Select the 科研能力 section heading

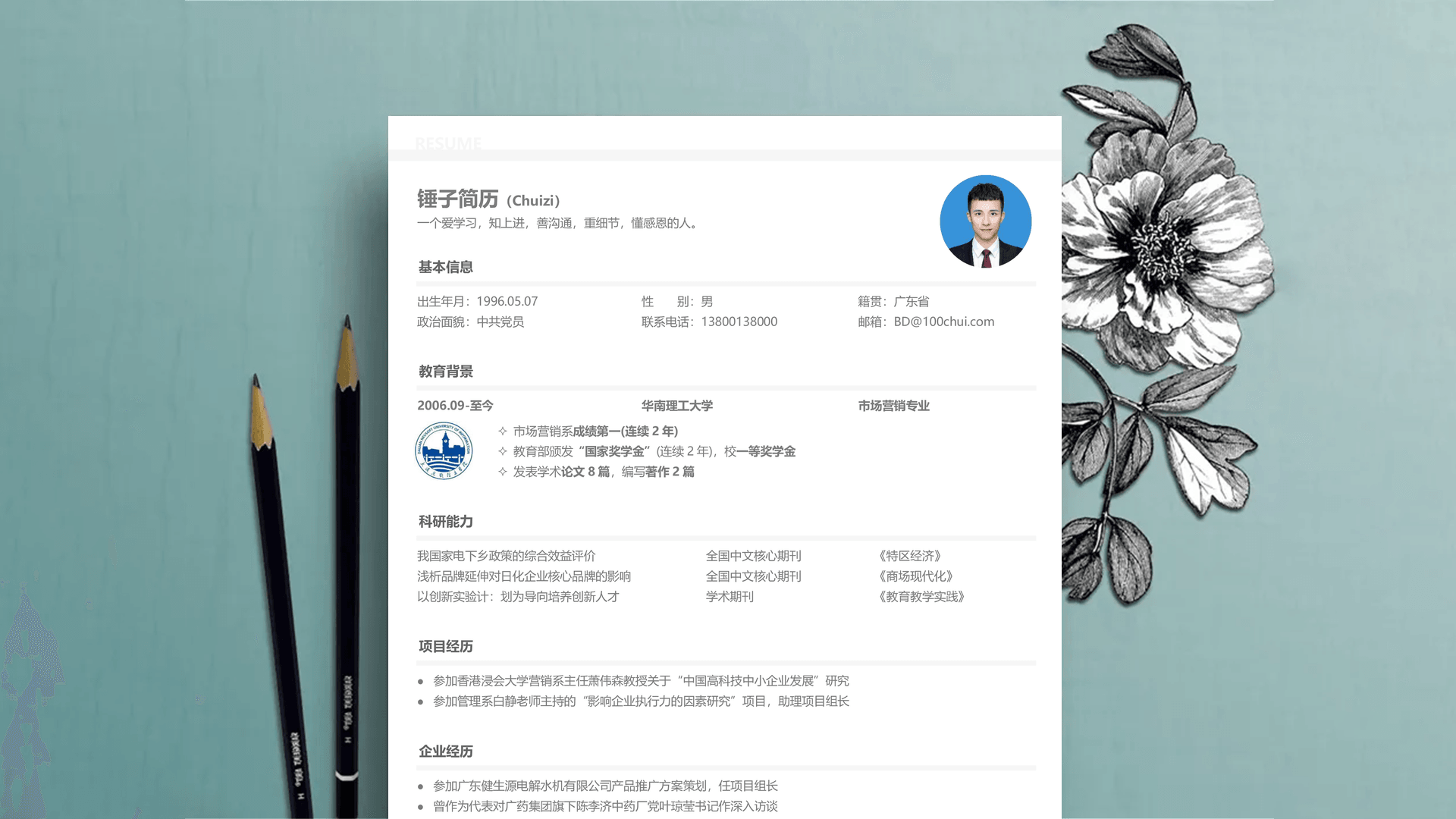(446, 522)
